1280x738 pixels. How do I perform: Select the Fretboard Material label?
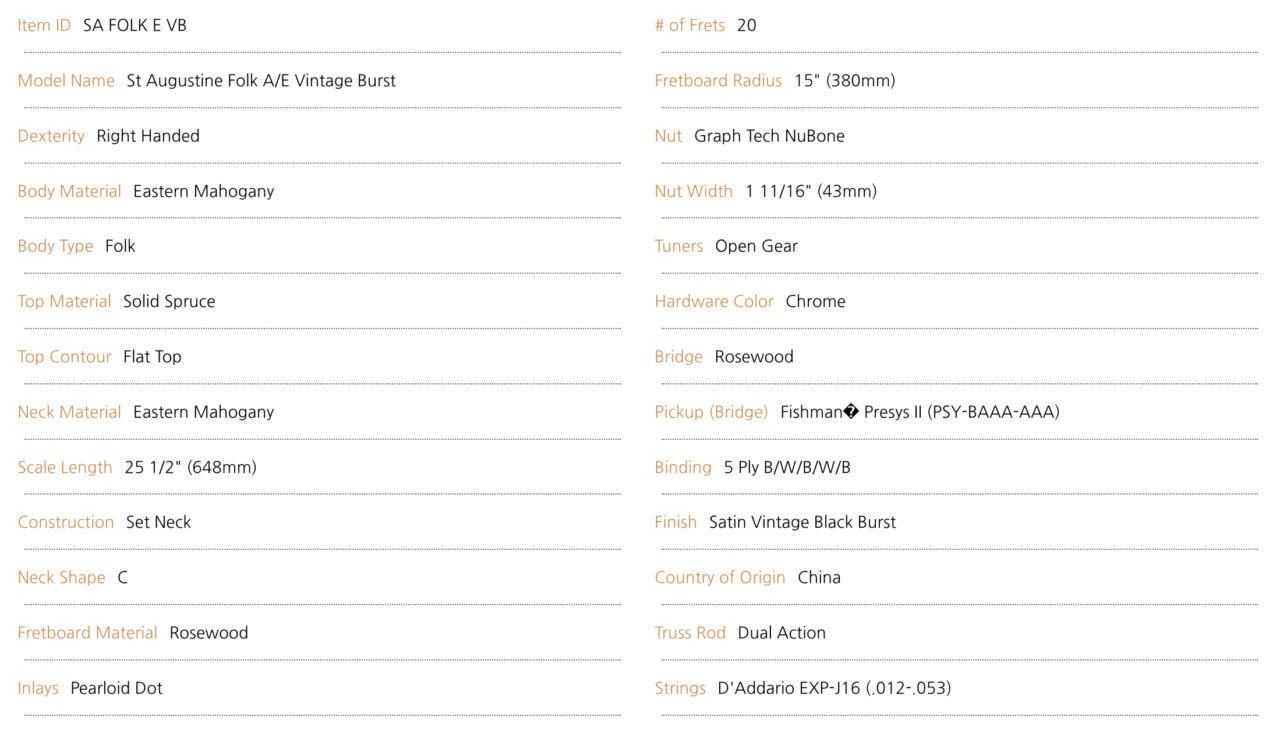87,633
